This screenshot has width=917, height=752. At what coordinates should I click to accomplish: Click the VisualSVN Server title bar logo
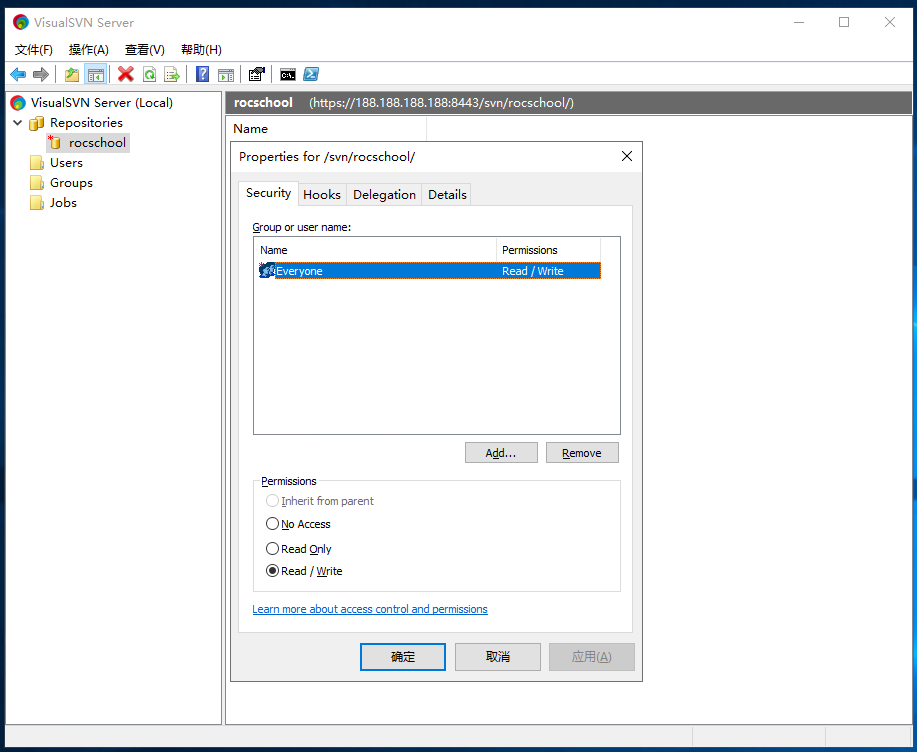[x=20, y=22]
